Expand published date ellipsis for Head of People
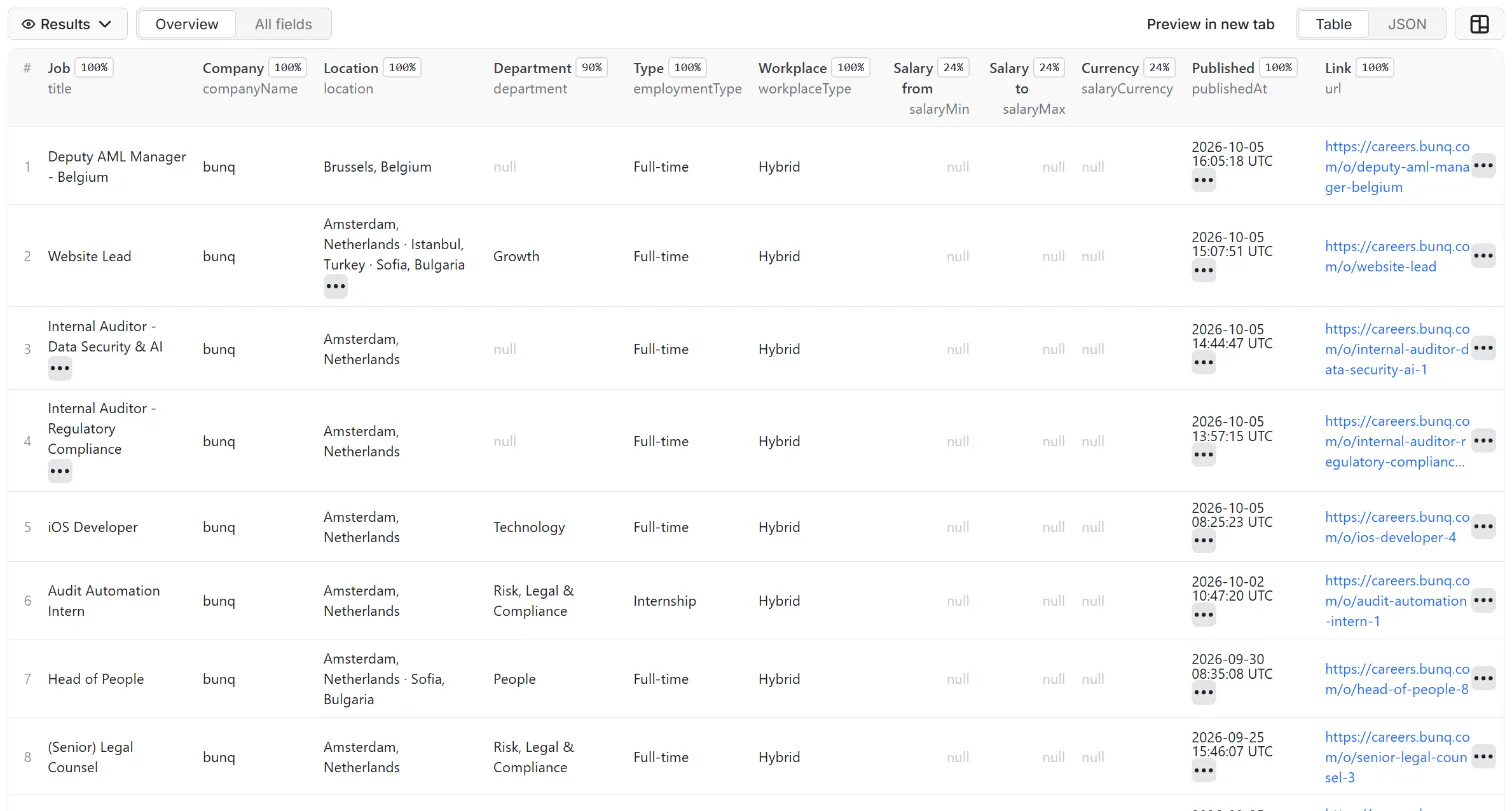1512x811 pixels. [1204, 693]
